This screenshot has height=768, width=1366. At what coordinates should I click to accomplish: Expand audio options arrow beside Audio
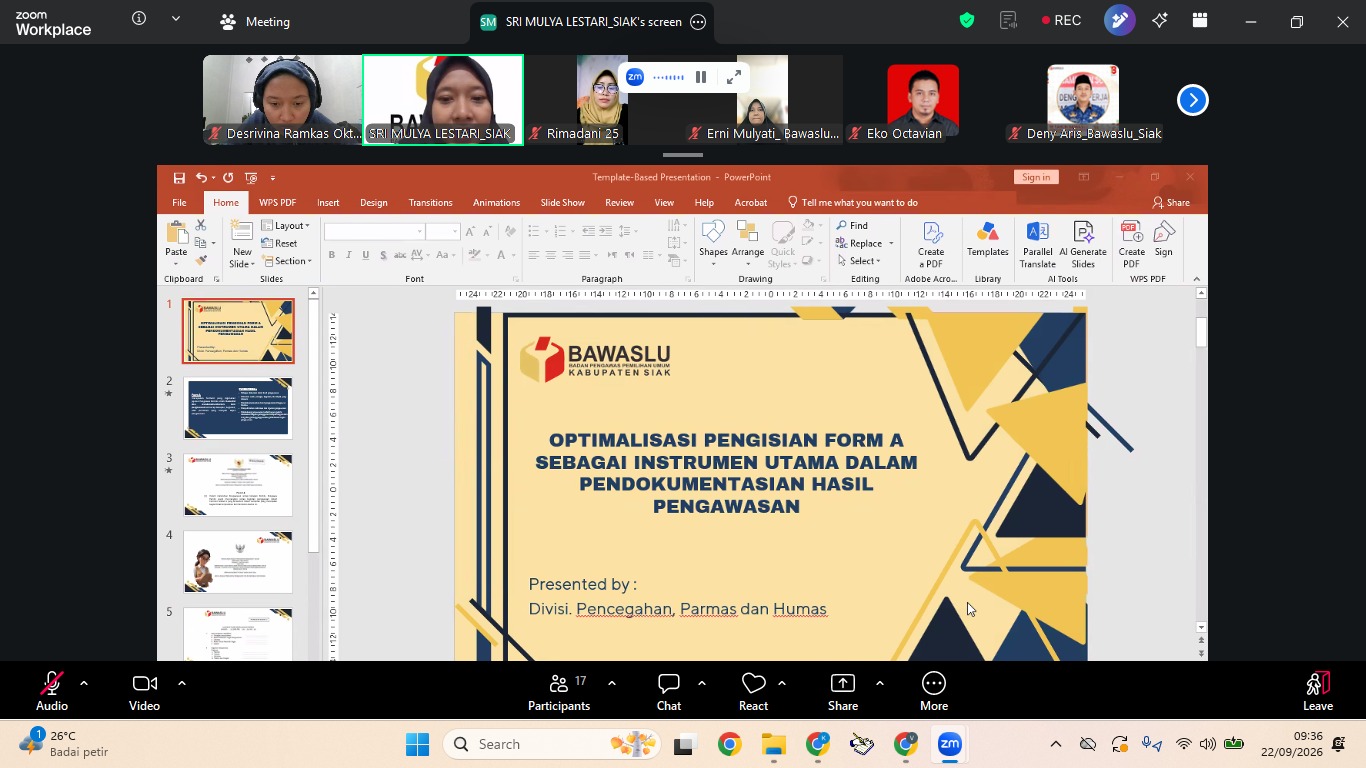(x=84, y=683)
